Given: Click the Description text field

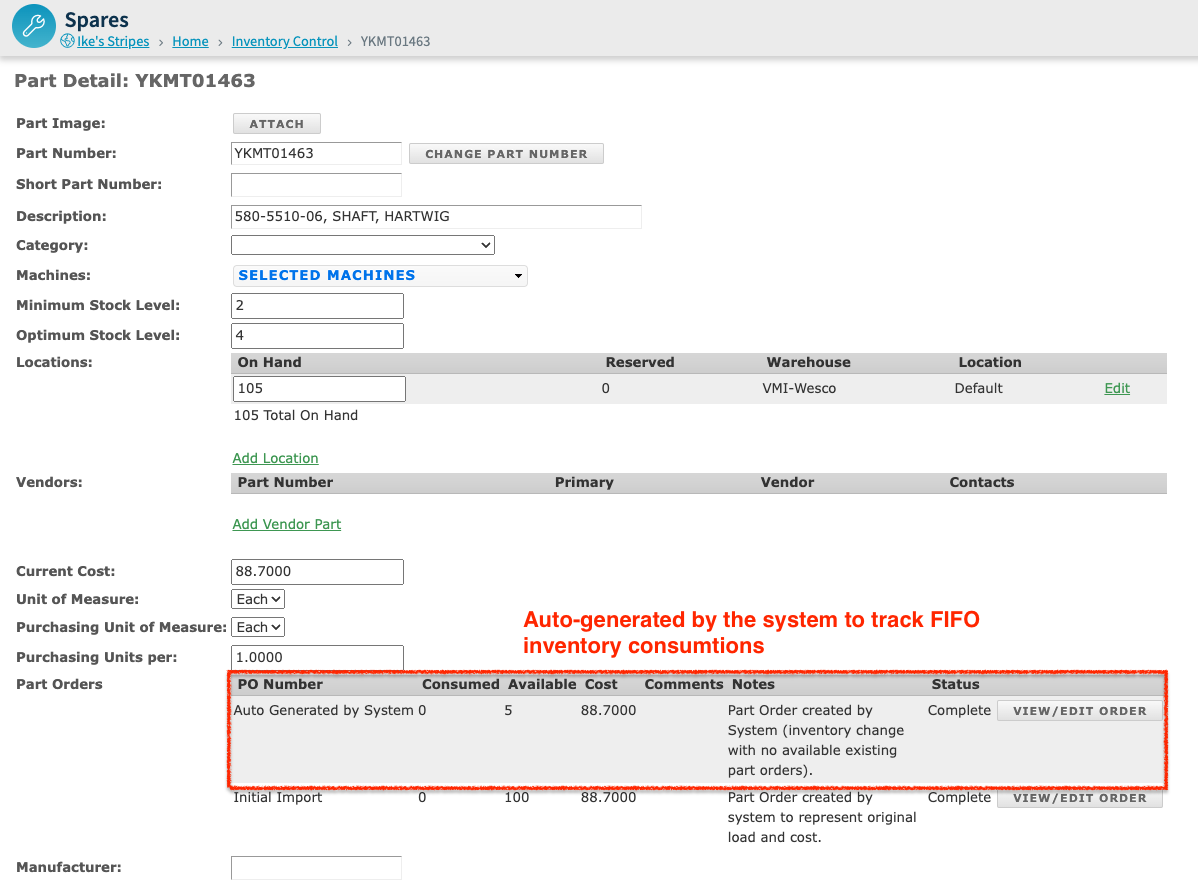Looking at the screenshot, I should [436, 217].
